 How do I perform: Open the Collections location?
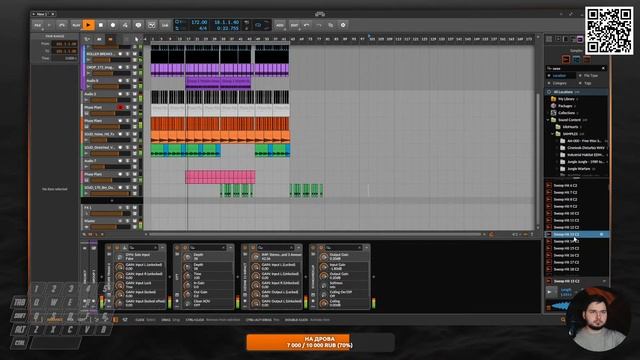click(x=566, y=113)
